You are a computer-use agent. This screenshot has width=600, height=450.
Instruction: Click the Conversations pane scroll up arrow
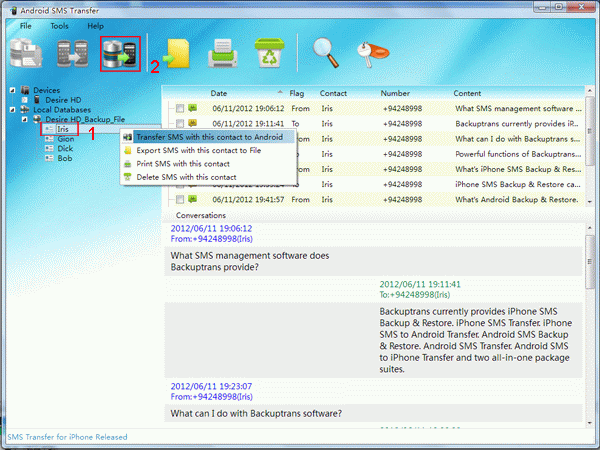point(590,228)
